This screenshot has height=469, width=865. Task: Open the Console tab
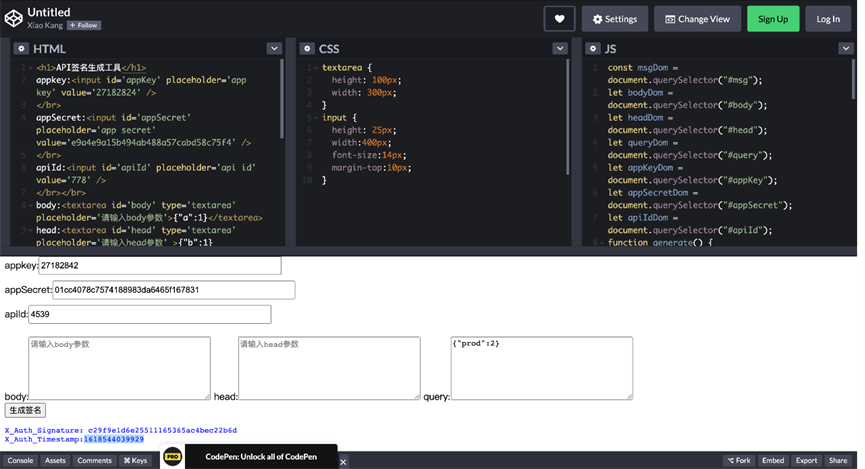(21, 461)
